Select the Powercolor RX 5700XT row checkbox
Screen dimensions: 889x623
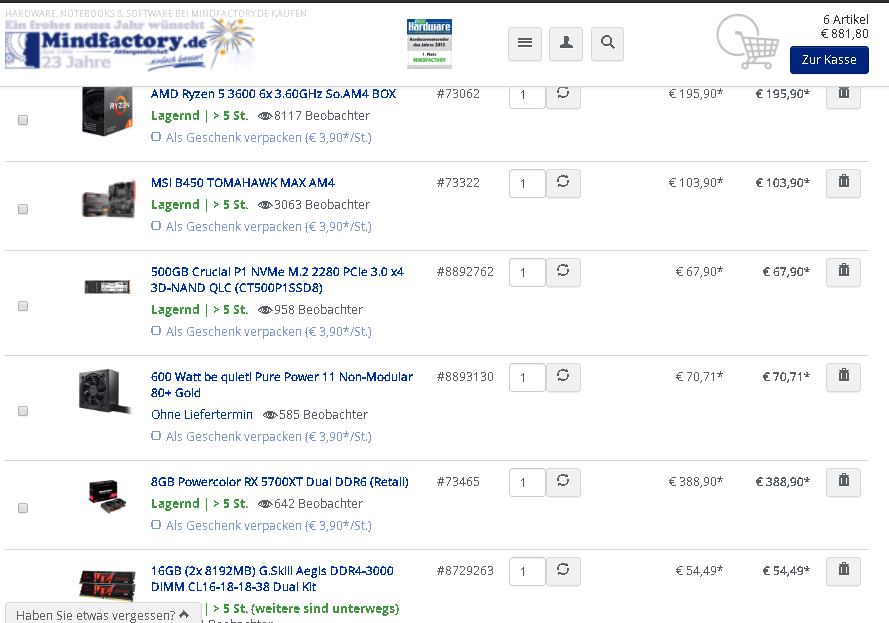pyautogui.click(x=23, y=508)
